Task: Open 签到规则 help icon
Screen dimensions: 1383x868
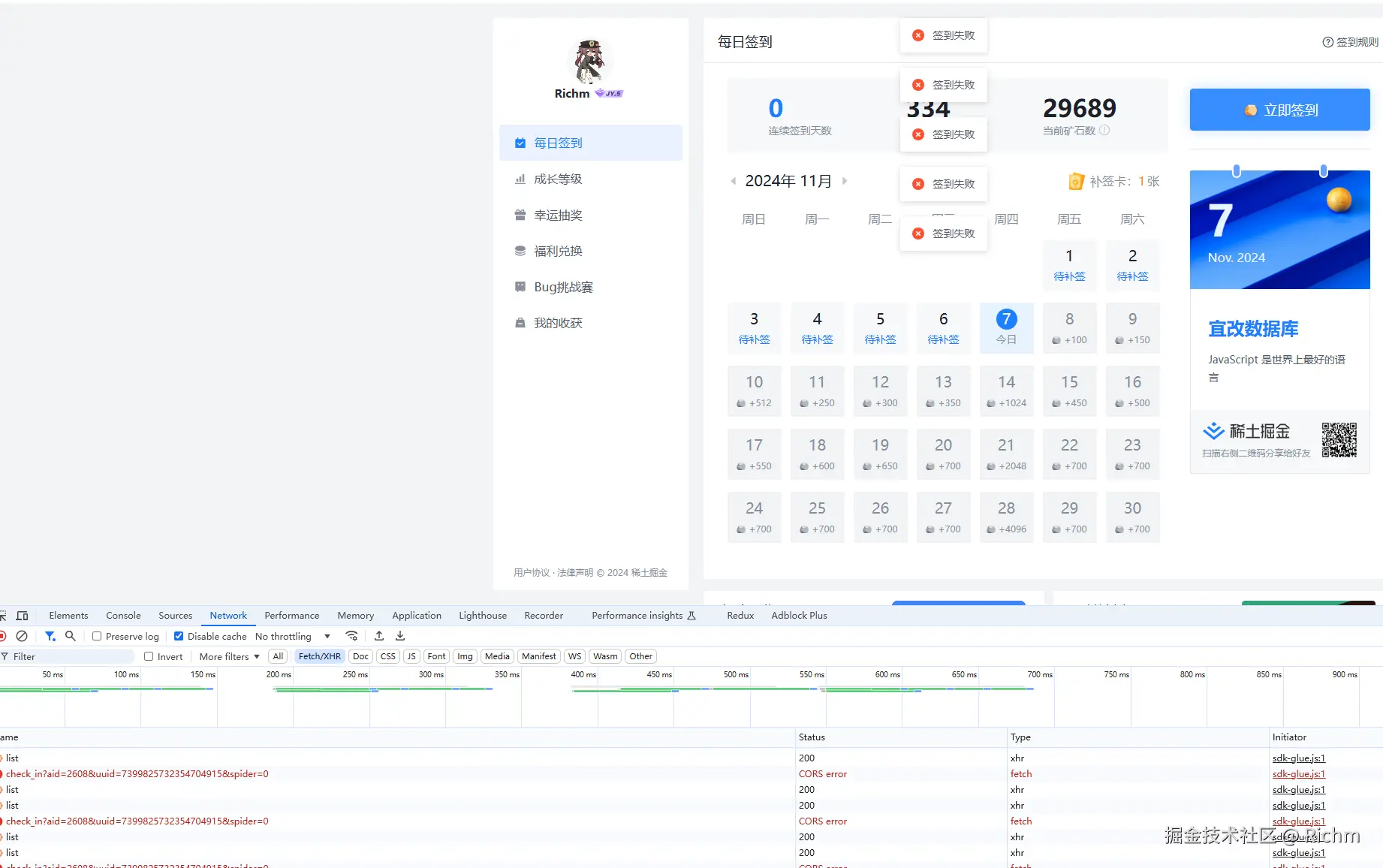Action: point(1327,42)
